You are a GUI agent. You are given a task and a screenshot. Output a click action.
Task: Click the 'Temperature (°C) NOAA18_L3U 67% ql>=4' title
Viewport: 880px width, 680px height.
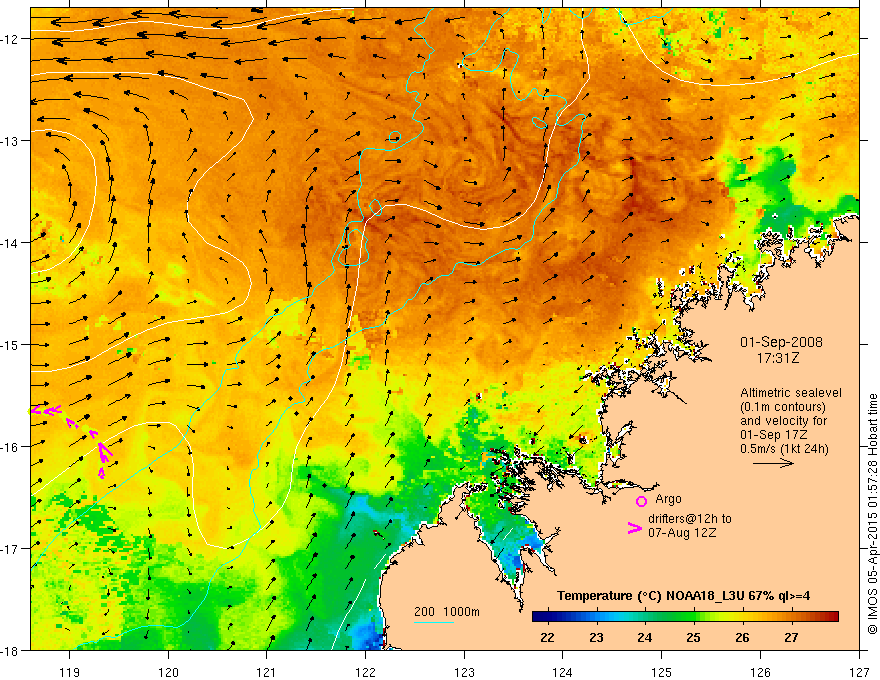[x=683, y=596]
